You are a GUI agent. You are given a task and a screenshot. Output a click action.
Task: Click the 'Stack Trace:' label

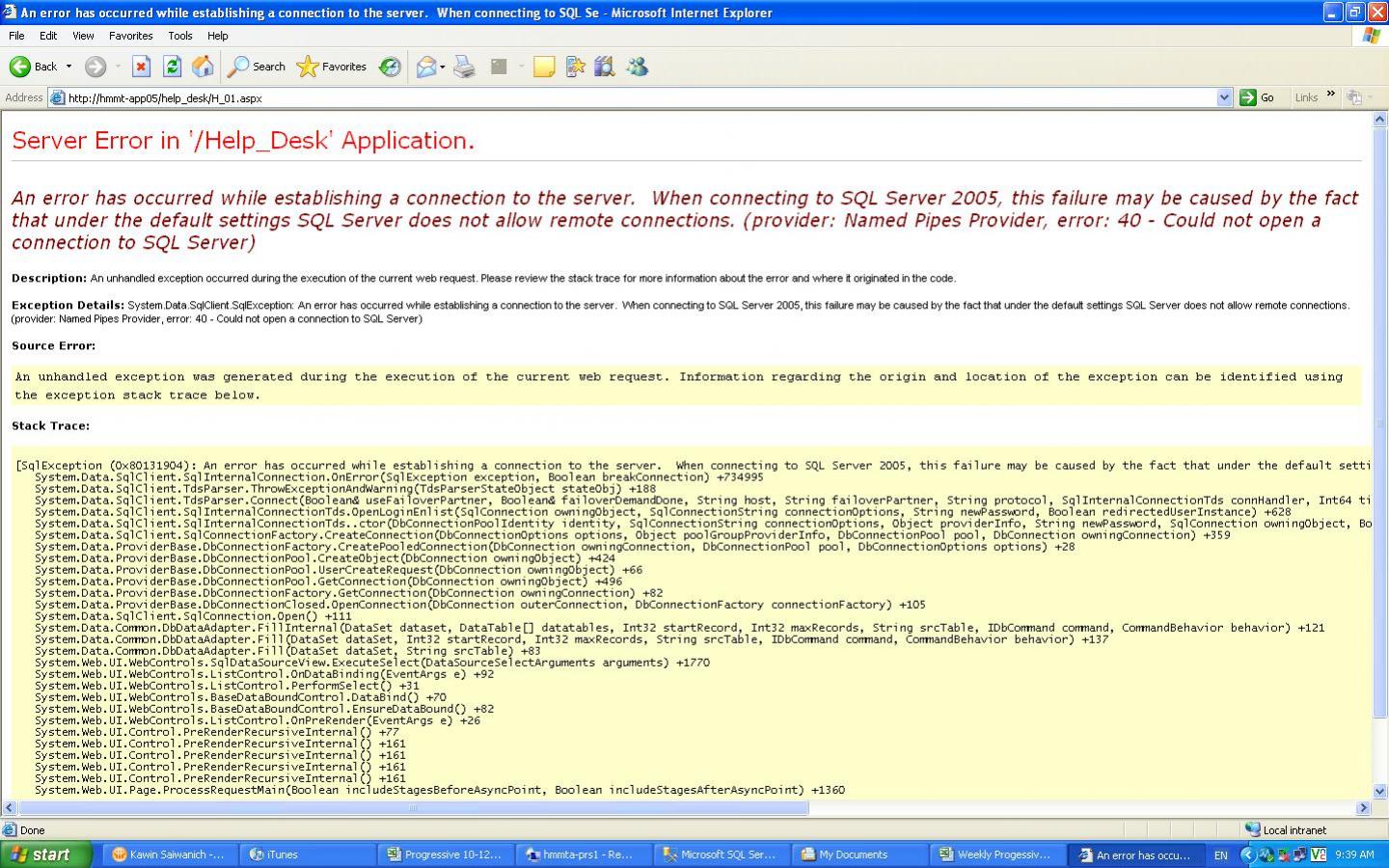(x=50, y=425)
